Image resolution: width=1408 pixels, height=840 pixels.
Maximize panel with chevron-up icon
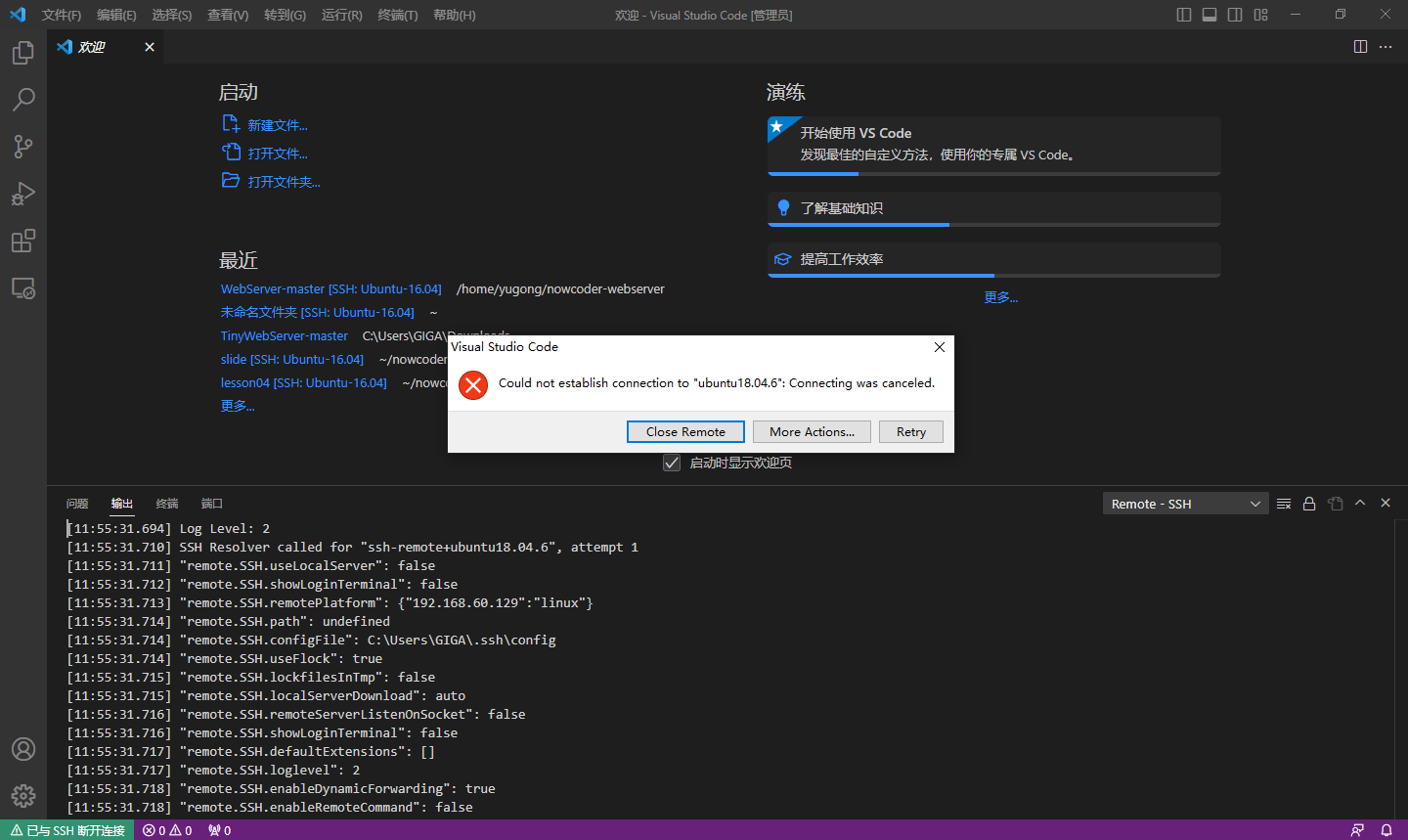(x=1360, y=503)
